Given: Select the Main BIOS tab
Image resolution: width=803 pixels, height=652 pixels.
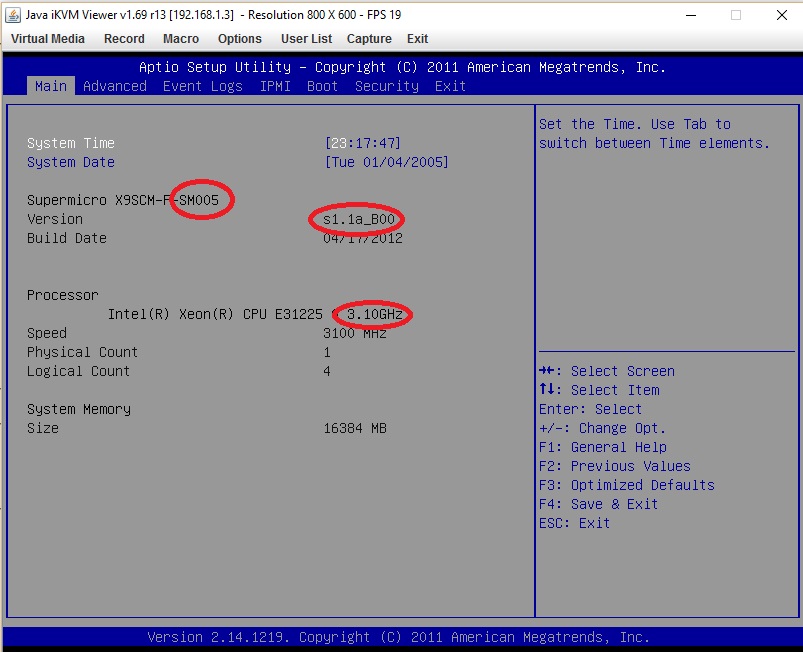Looking at the screenshot, I should 51,86.
